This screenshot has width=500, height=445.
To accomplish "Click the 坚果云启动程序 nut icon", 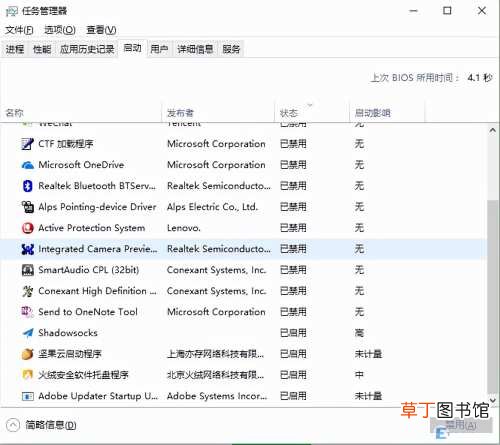I will 27,354.
